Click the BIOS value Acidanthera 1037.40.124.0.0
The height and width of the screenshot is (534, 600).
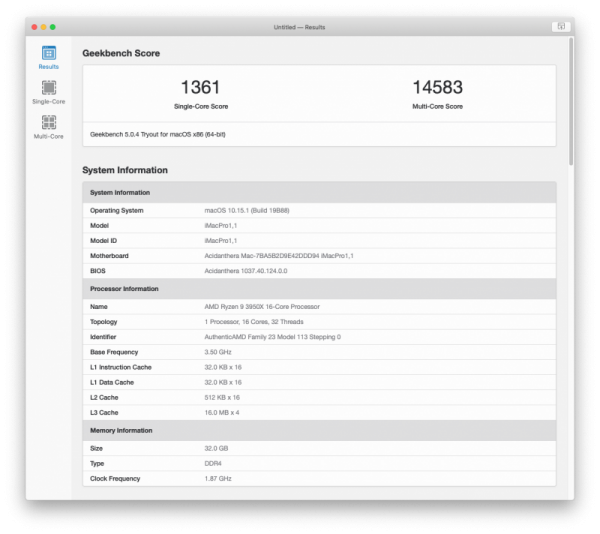coord(246,271)
